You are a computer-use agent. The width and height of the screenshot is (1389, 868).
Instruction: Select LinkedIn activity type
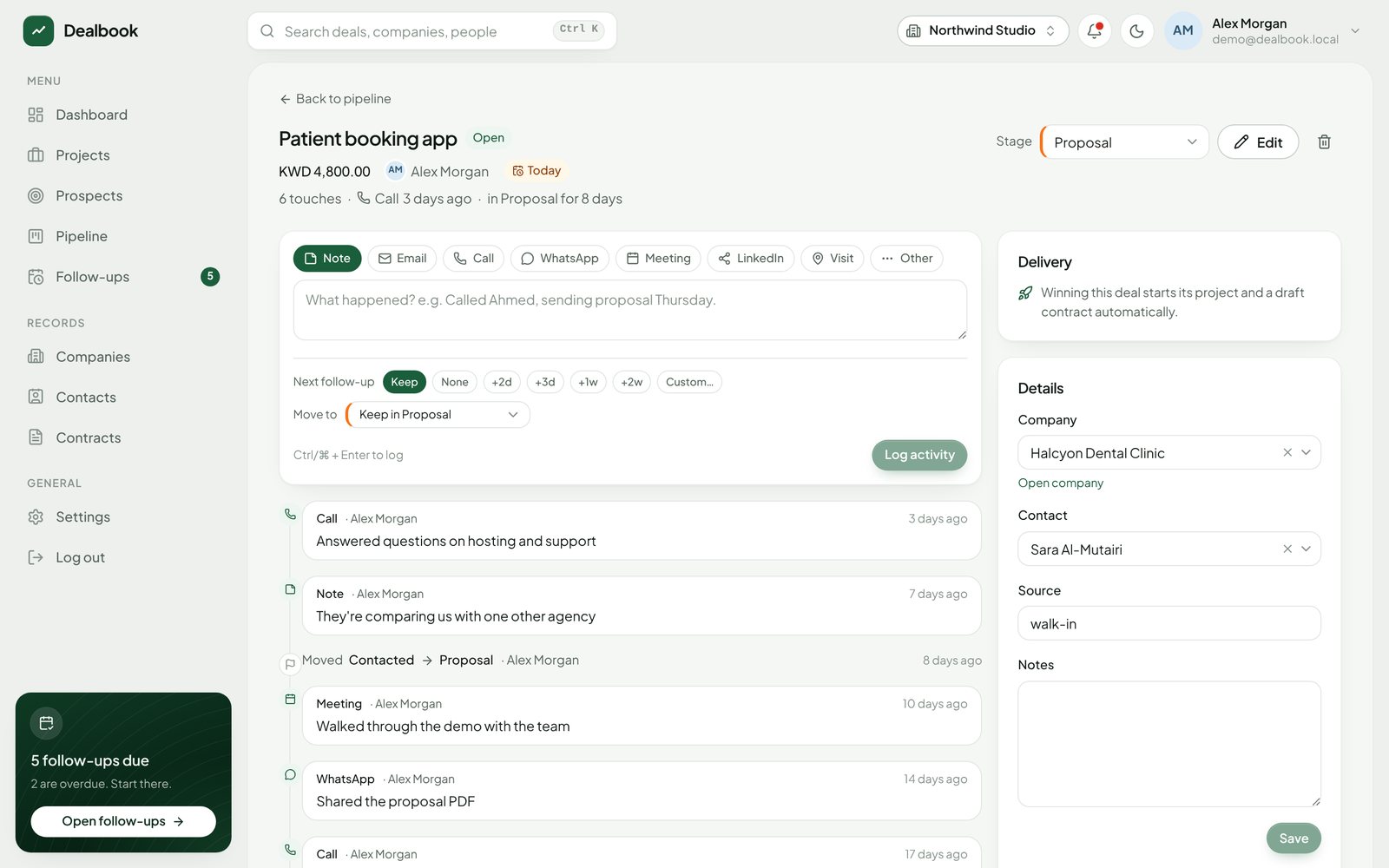pyautogui.click(x=751, y=259)
